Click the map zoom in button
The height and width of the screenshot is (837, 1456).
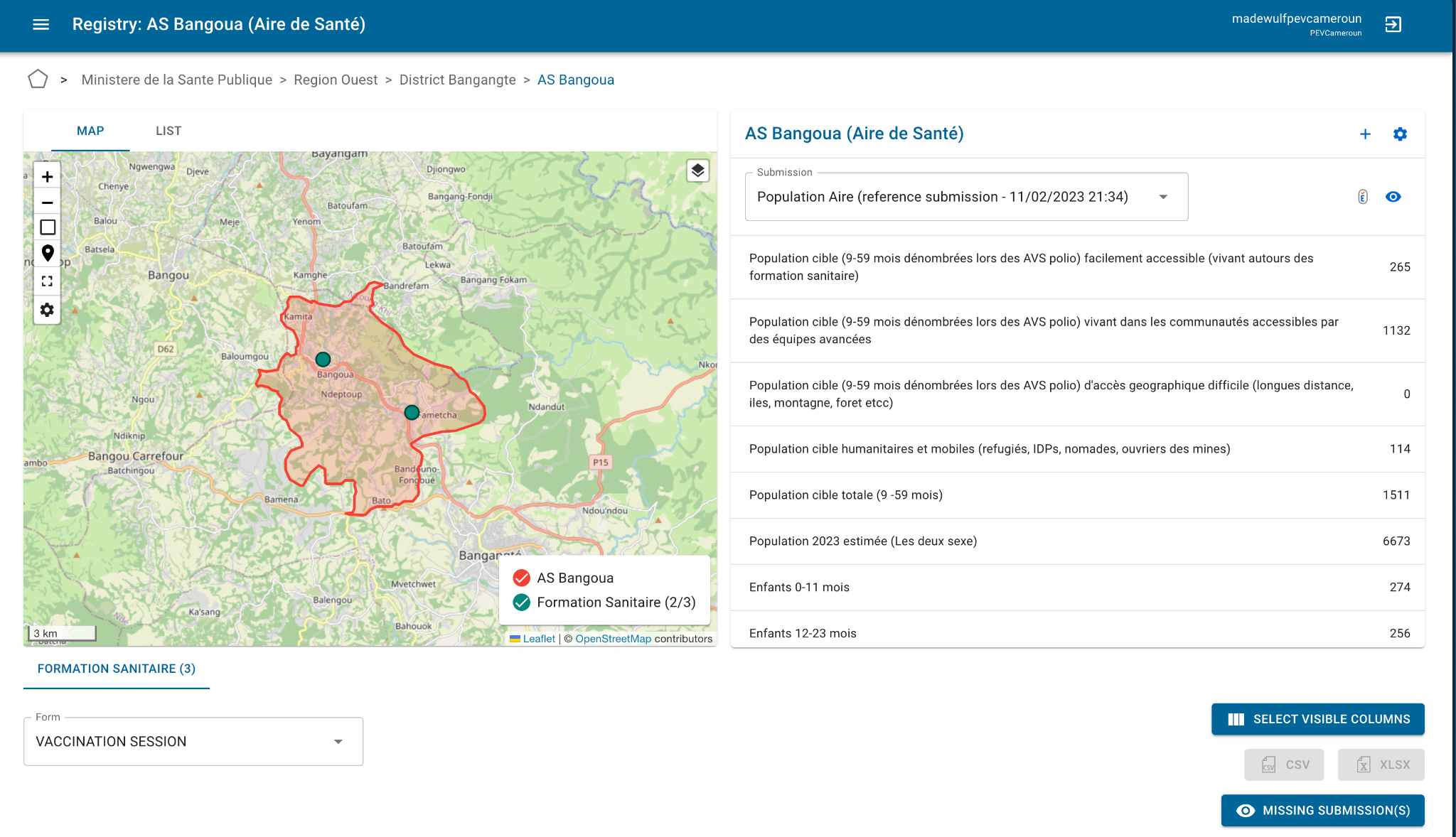point(48,177)
